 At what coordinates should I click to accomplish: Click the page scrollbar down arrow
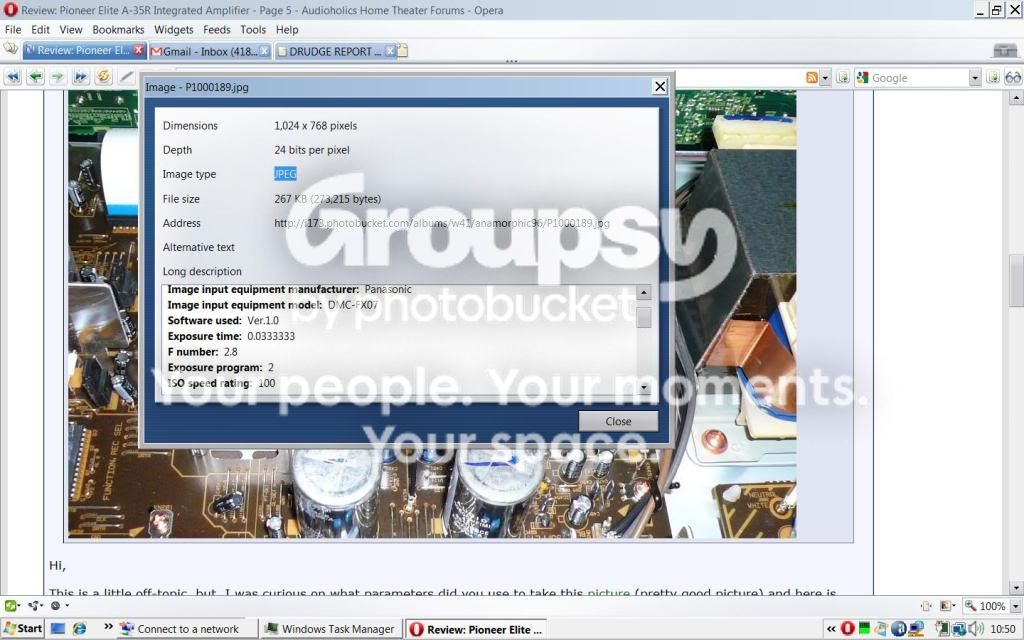1016,588
